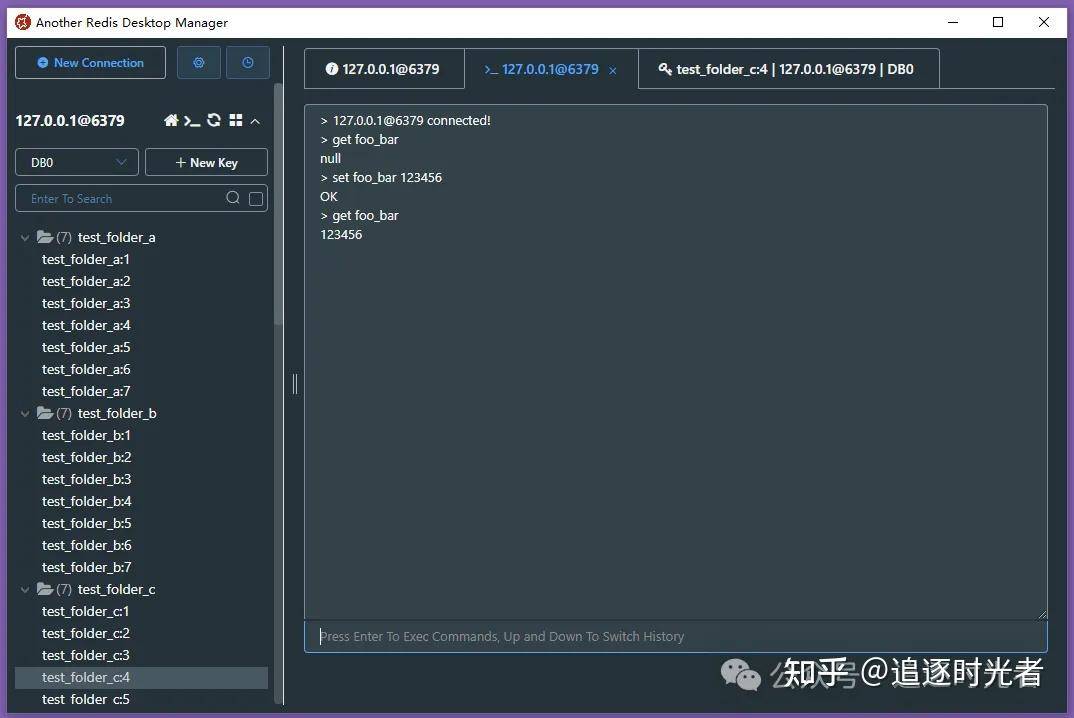Click the info icon on first tab
The image size is (1074, 718).
(332, 69)
